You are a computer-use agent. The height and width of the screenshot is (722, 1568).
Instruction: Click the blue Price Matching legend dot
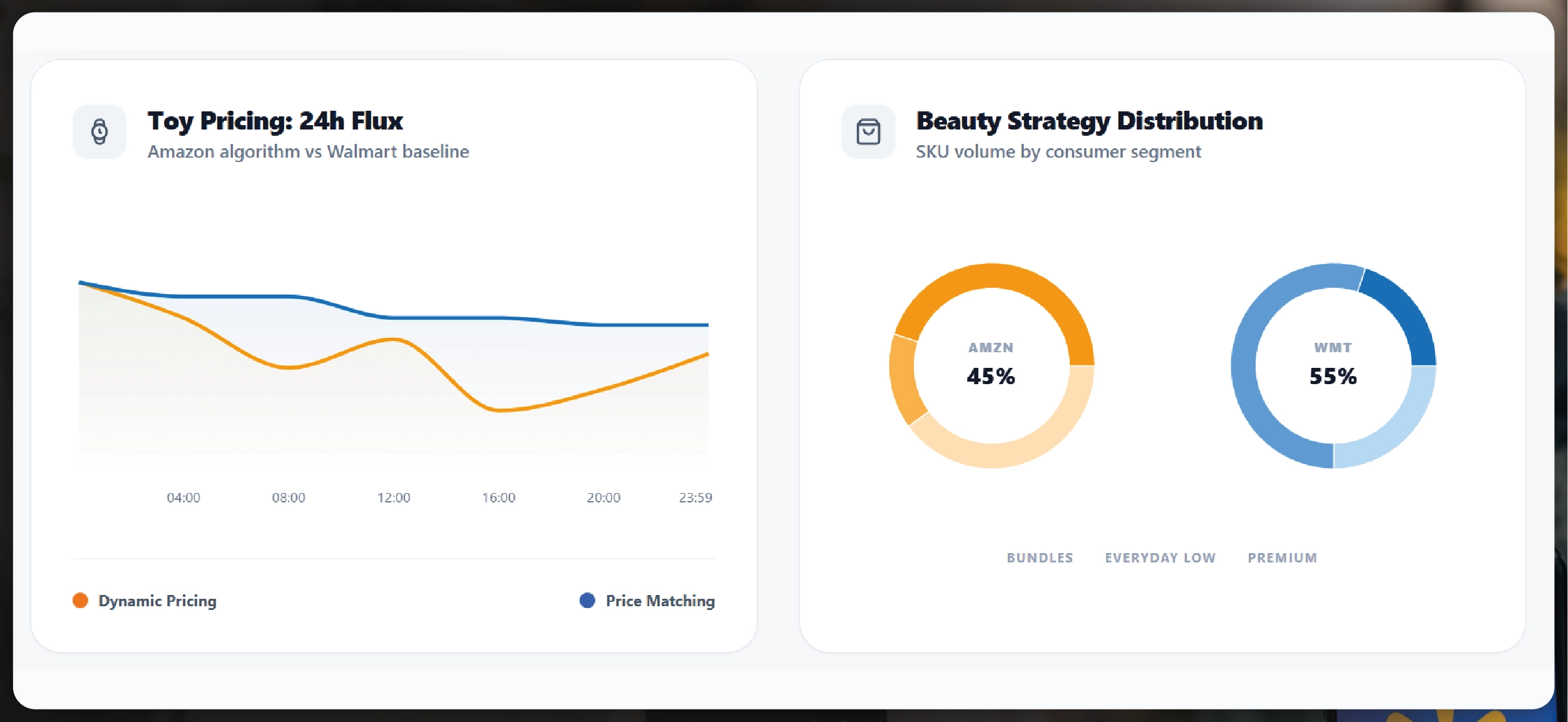point(587,601)
